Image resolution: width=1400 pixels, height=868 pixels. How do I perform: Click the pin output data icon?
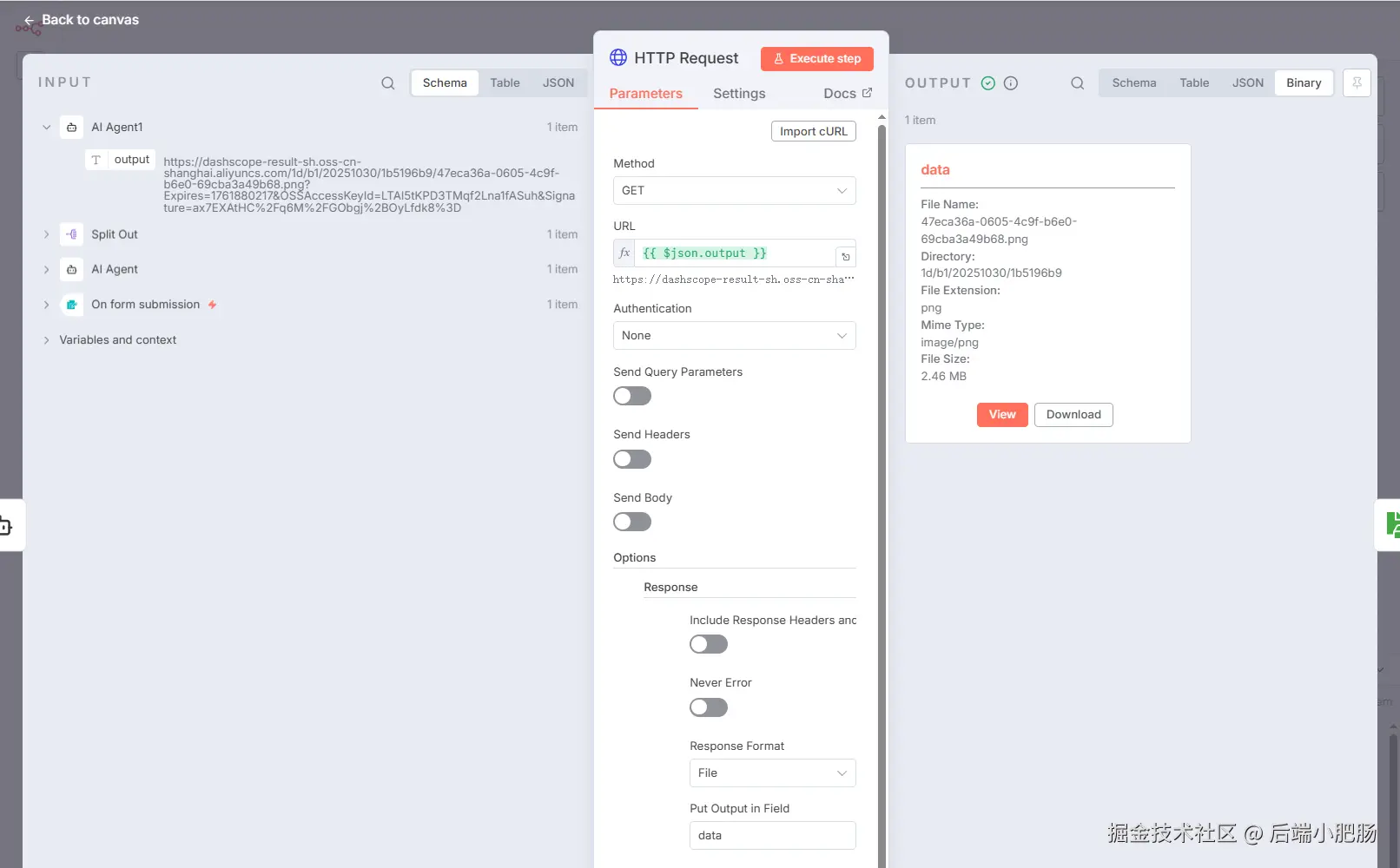click(1356, 83)
